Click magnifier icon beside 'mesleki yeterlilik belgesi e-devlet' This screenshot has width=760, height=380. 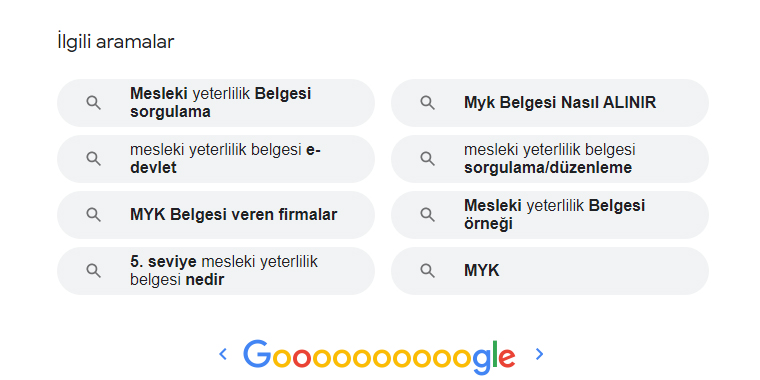click(x=94, y=159)
